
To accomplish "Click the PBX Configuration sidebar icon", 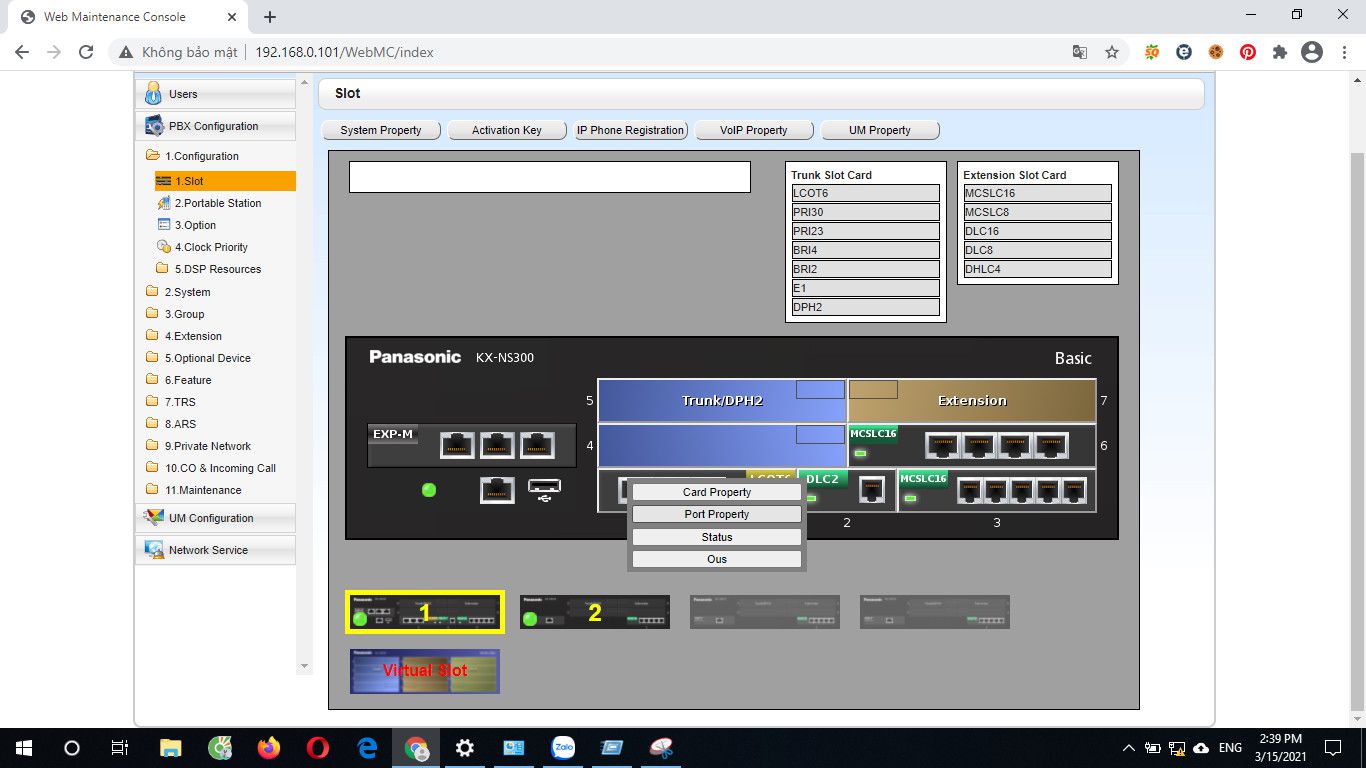I will pyautogui.click(x=155, y=125).
